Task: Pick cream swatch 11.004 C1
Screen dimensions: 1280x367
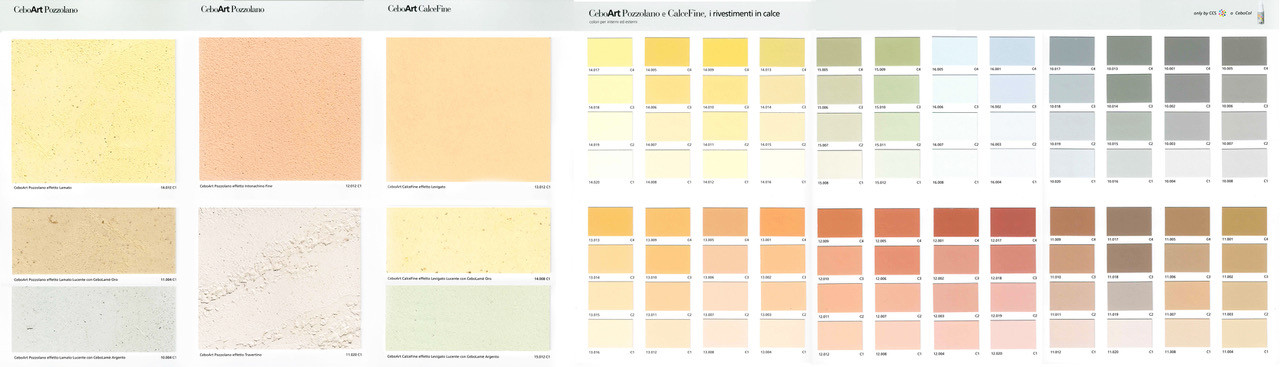Action: [1244, 333]
